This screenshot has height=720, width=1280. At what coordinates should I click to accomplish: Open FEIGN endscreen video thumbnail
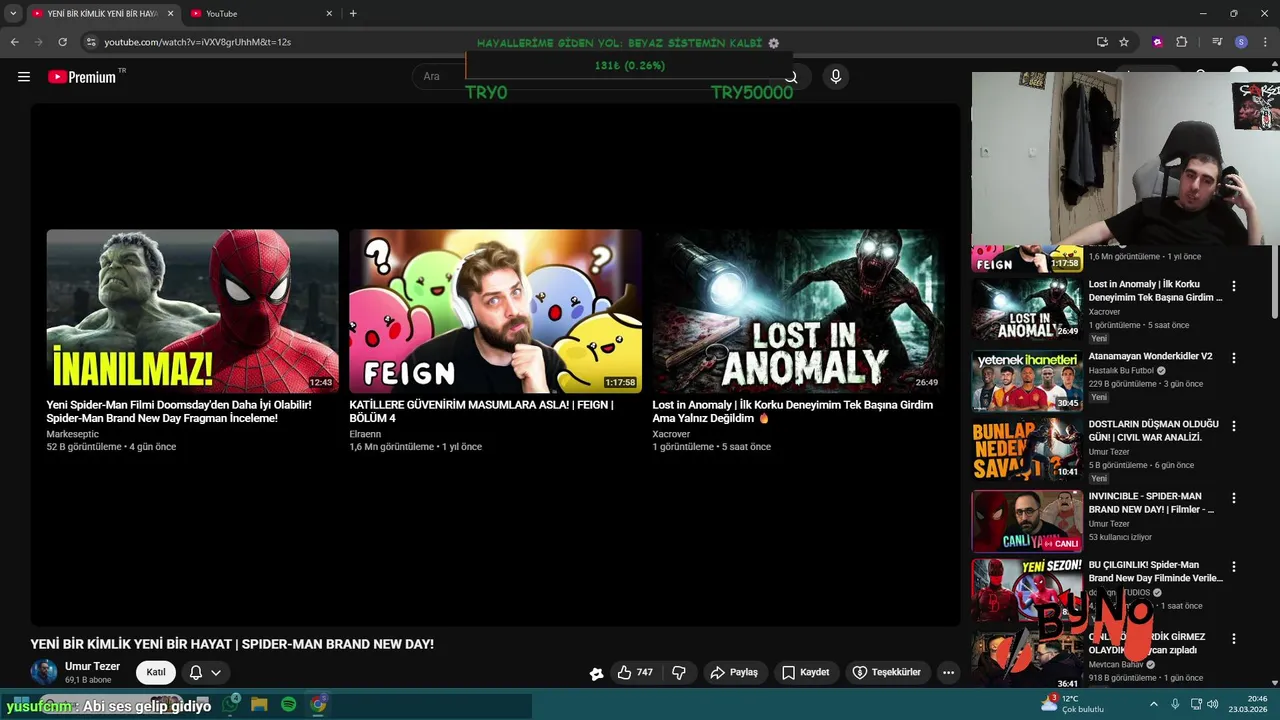[x=495, y=311]
